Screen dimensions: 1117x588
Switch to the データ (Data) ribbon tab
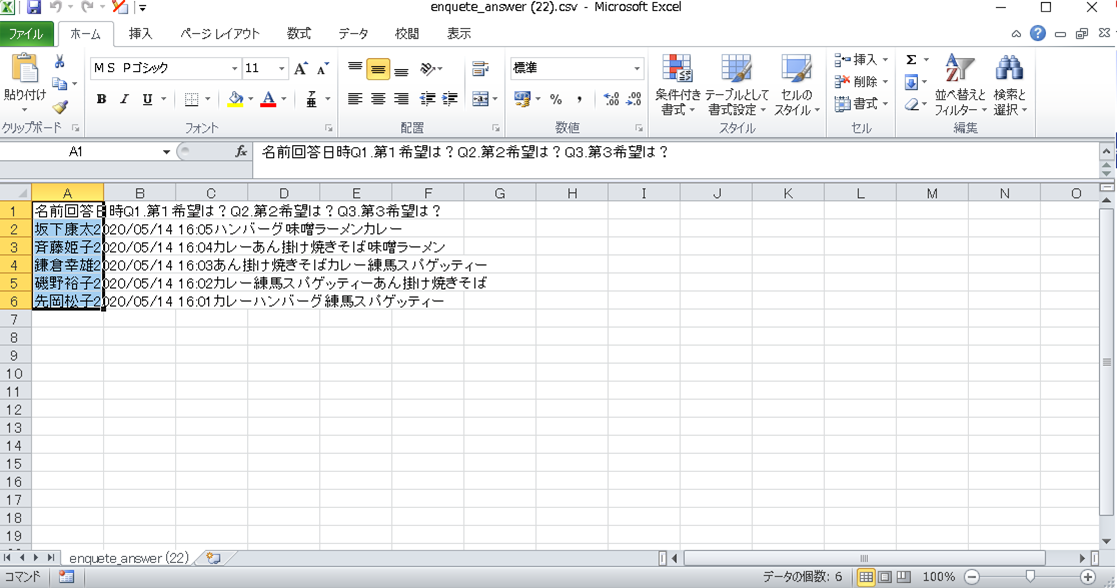353,33
